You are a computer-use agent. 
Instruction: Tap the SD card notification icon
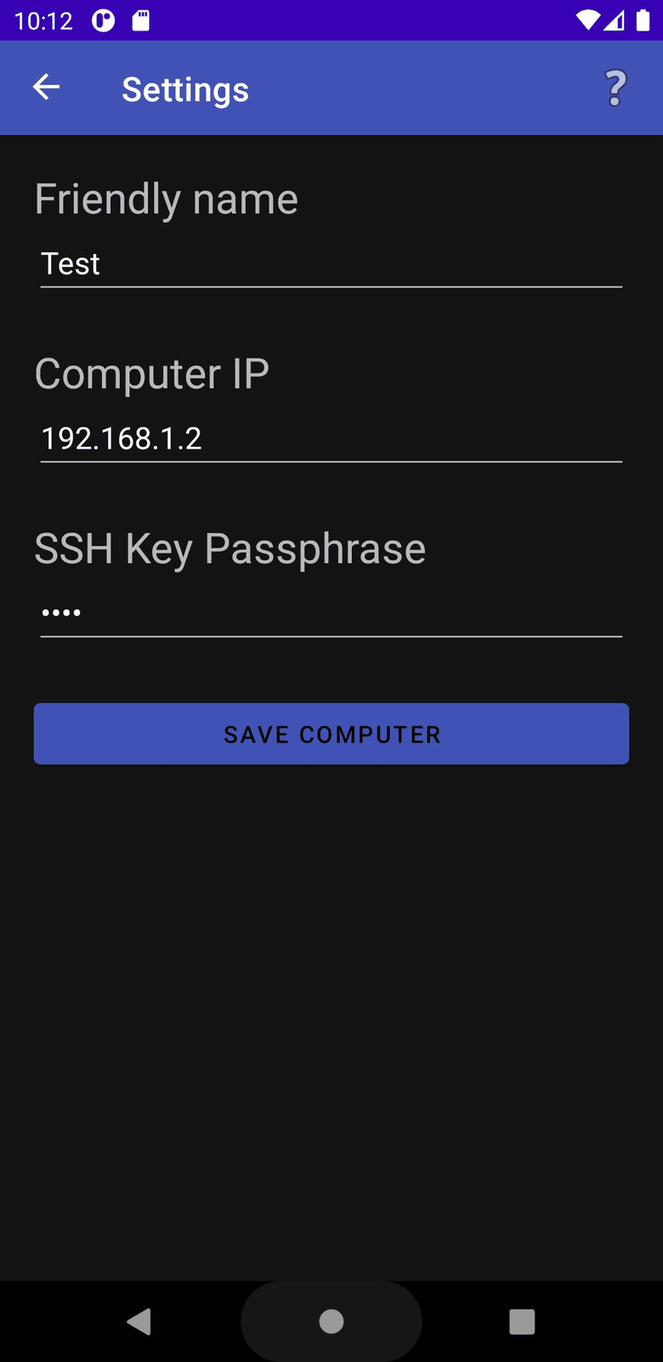click(140, 18)
